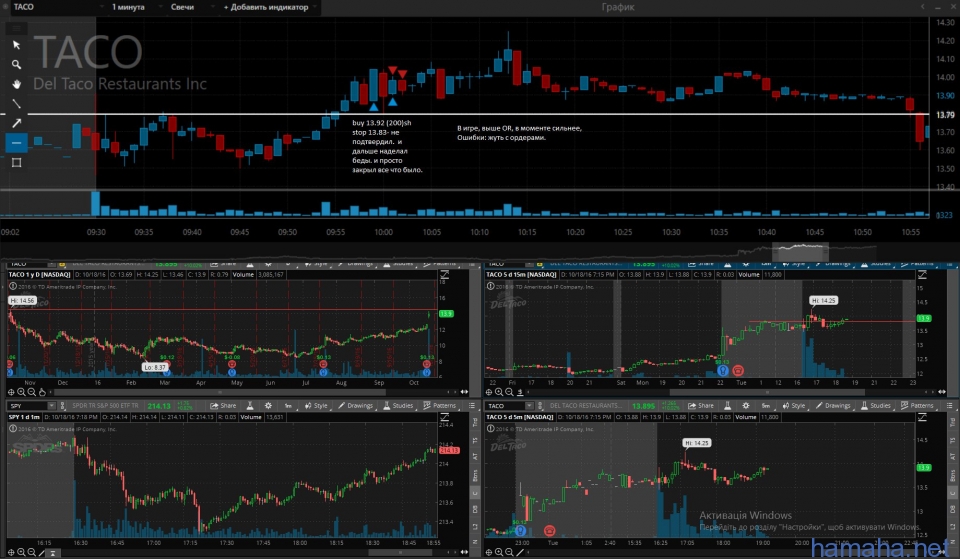Click zoom-in magnifier under TACO 15m chart

click(499, 392)
